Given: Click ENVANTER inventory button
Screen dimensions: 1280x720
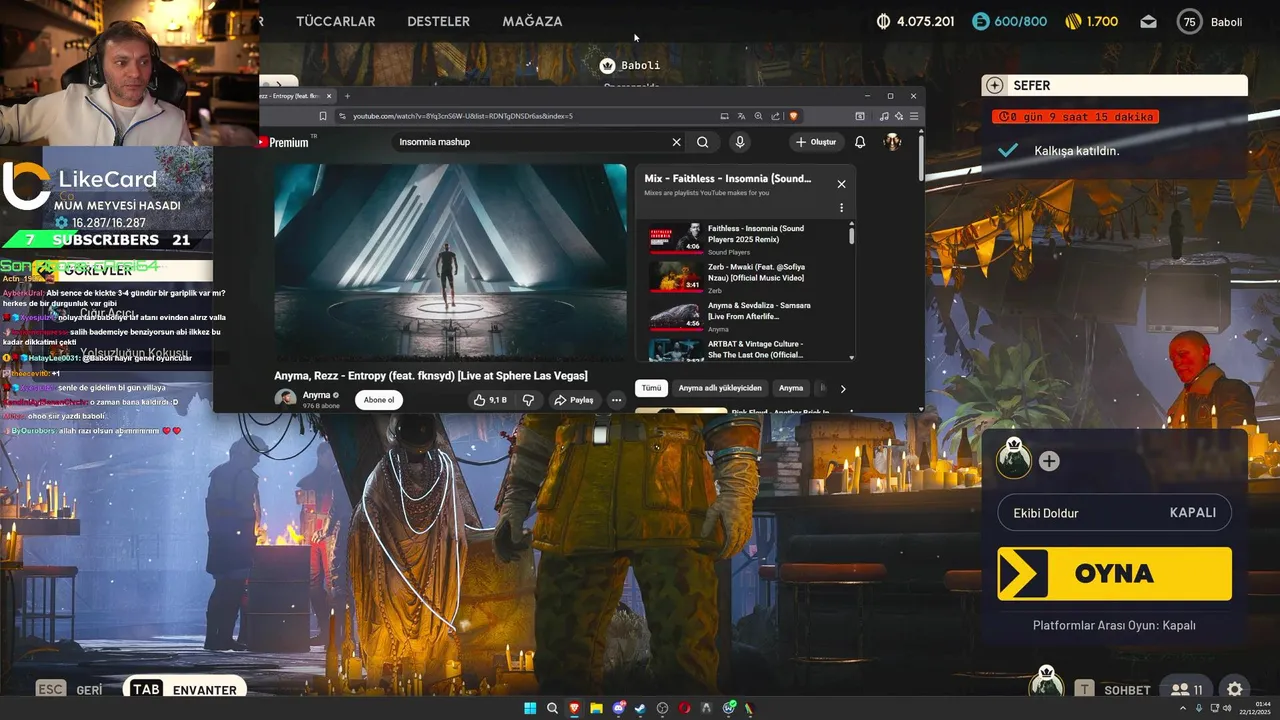Looking at the screenshot, I should 184,689.
